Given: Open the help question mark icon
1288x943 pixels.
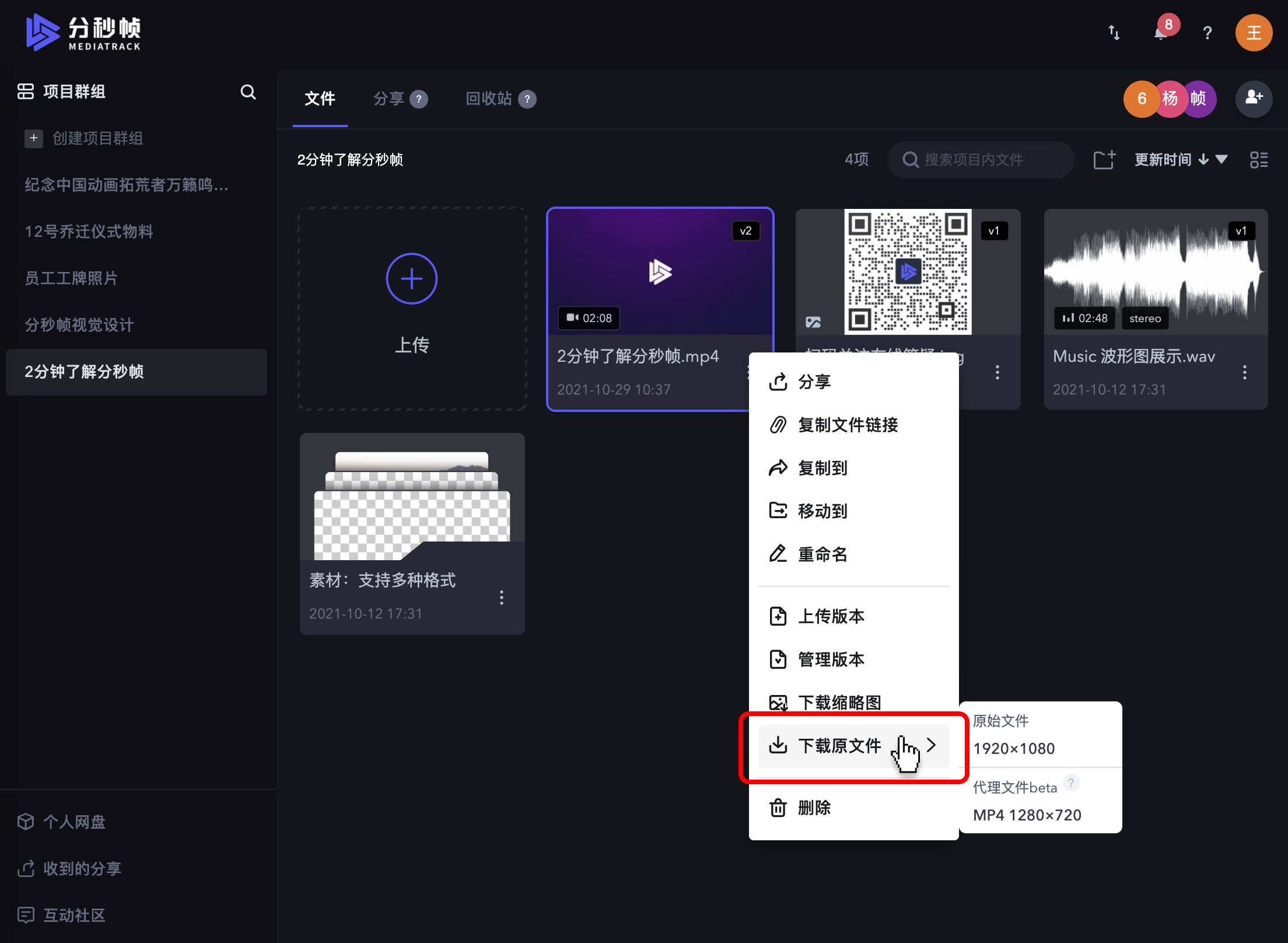Looking at the screenshot, I should tap(1207, 33).
